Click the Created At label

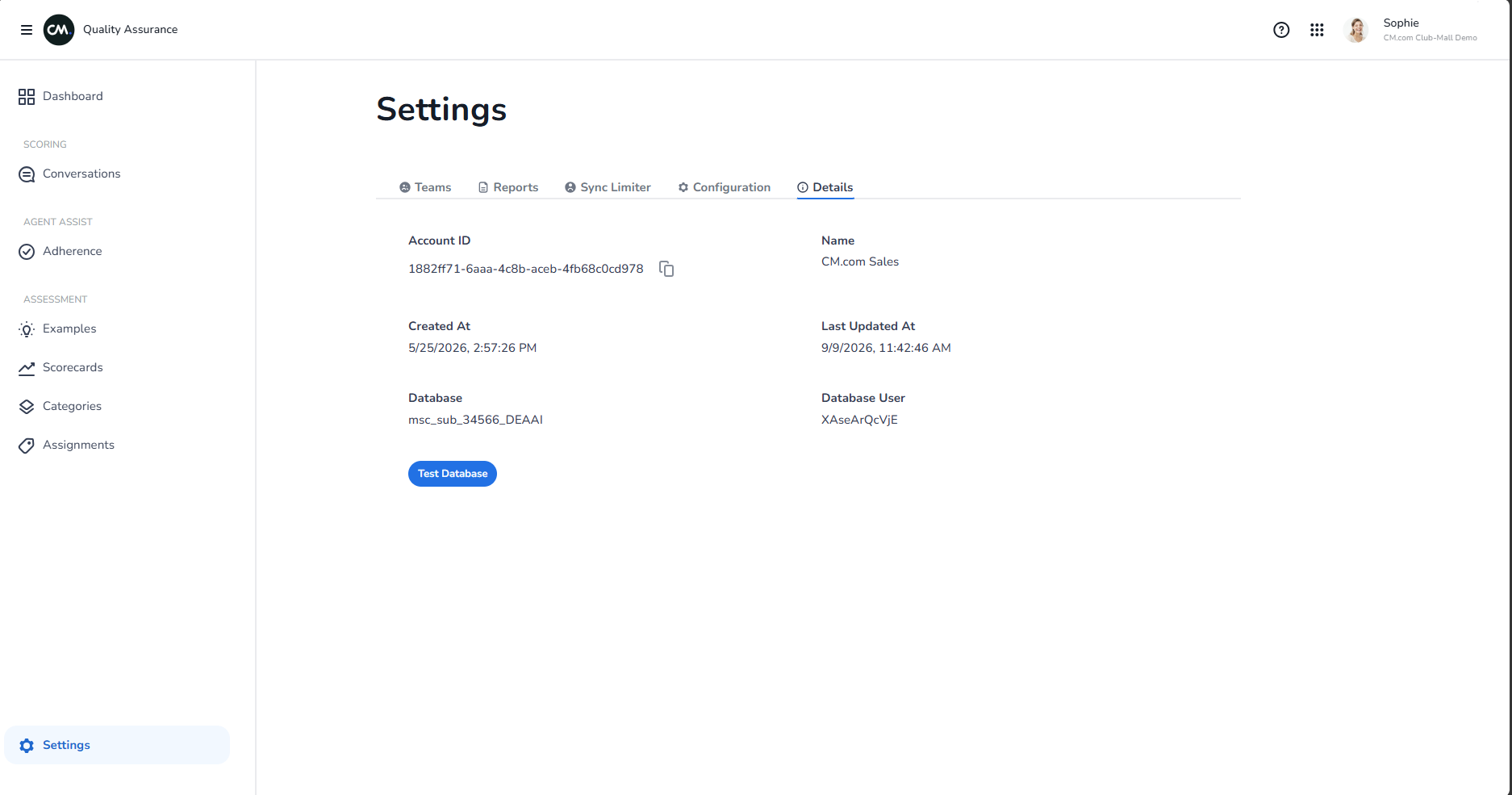click(439, 326)
